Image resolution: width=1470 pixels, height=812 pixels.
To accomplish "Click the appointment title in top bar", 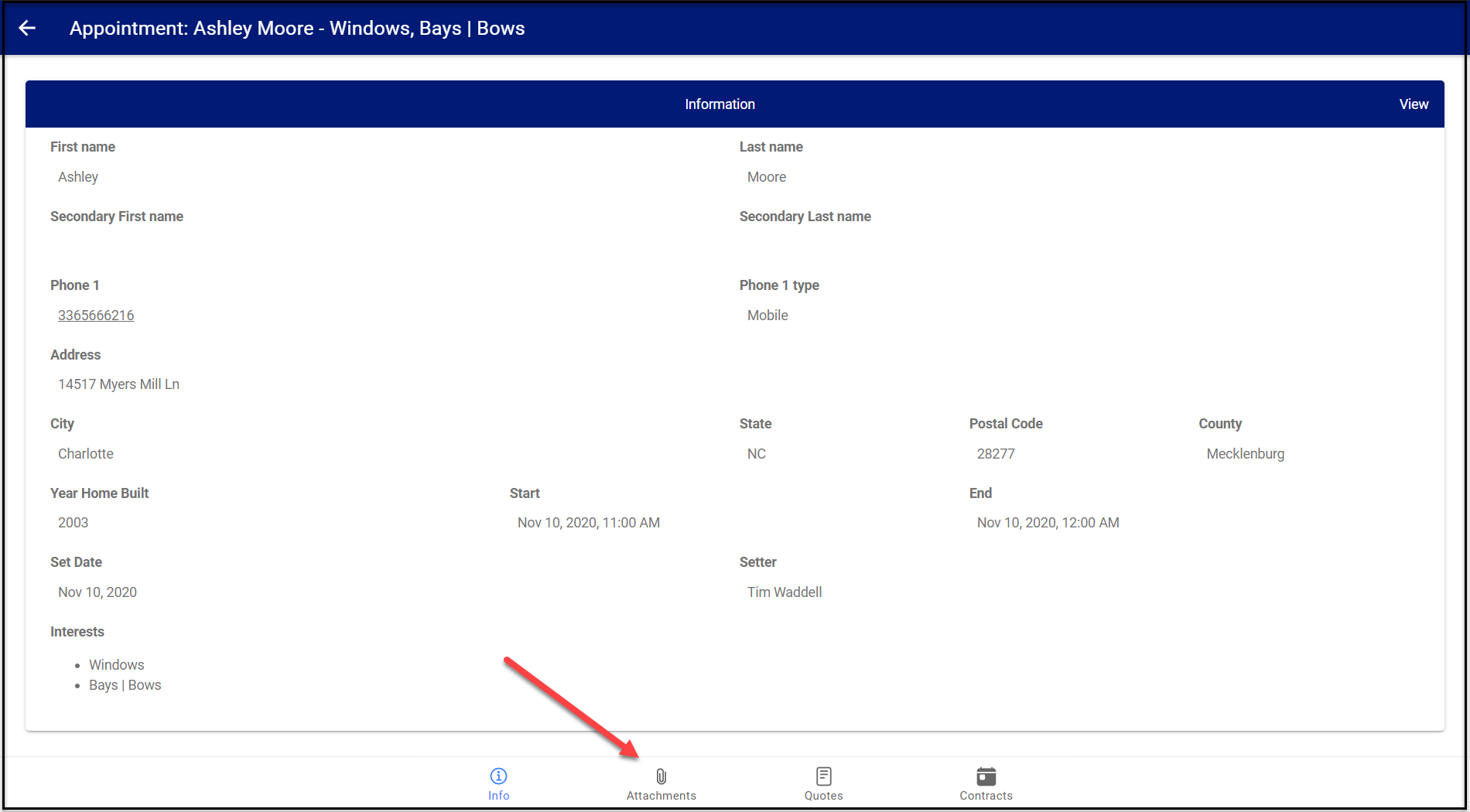I will pos(297,29).
